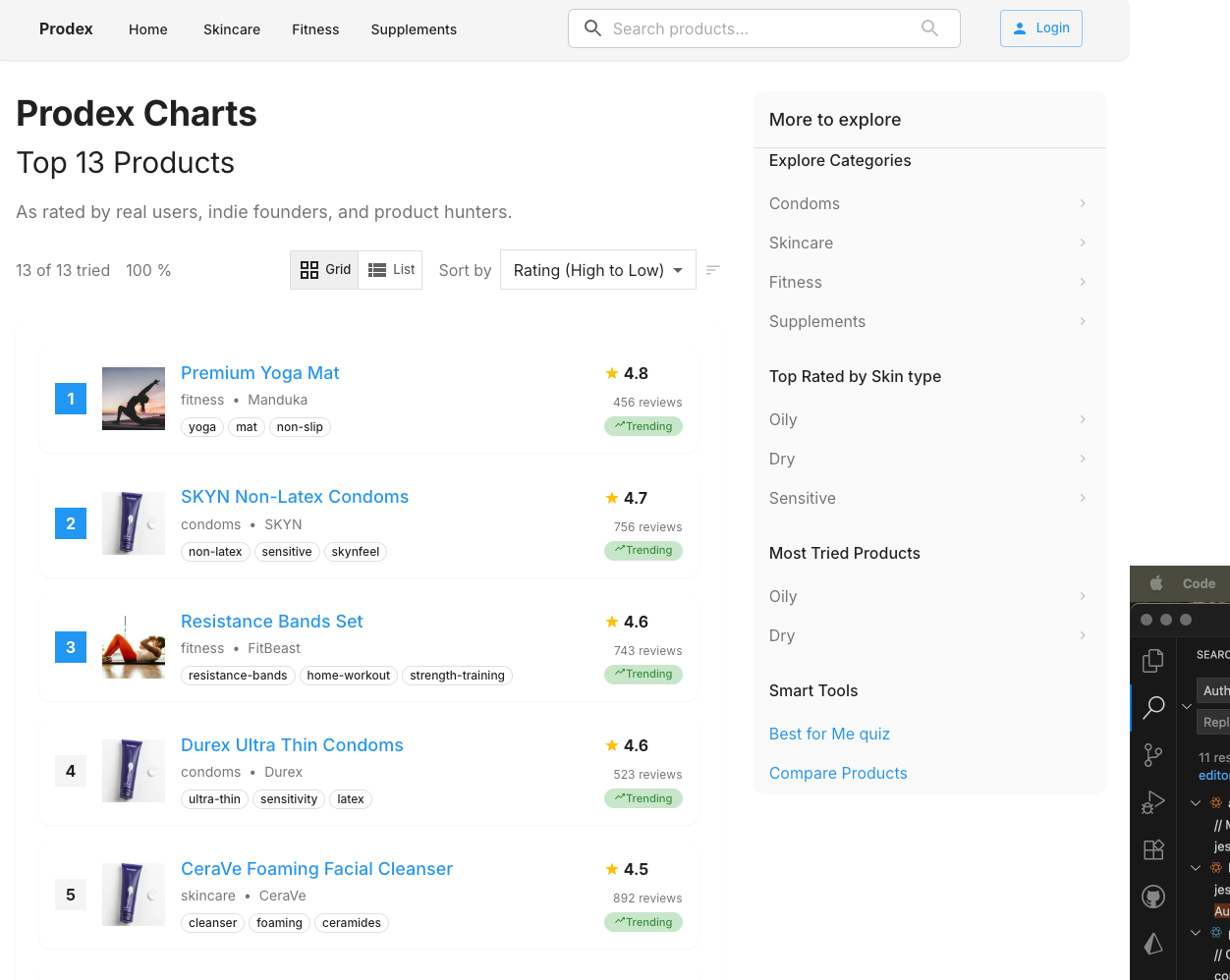The height and width of the screenshot is (980, 1230).
Task: Click the Login button
Action: click(1040, 28)
